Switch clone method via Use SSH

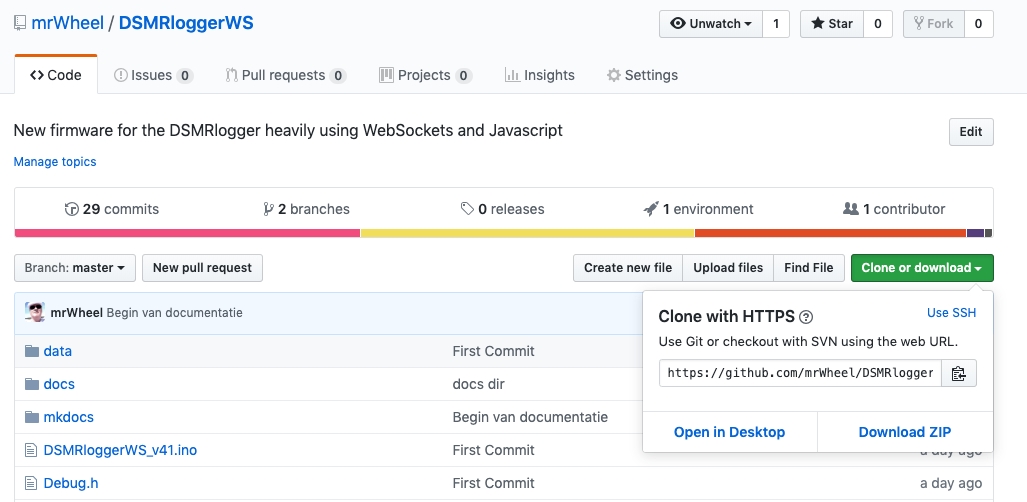tap(951, 313)
